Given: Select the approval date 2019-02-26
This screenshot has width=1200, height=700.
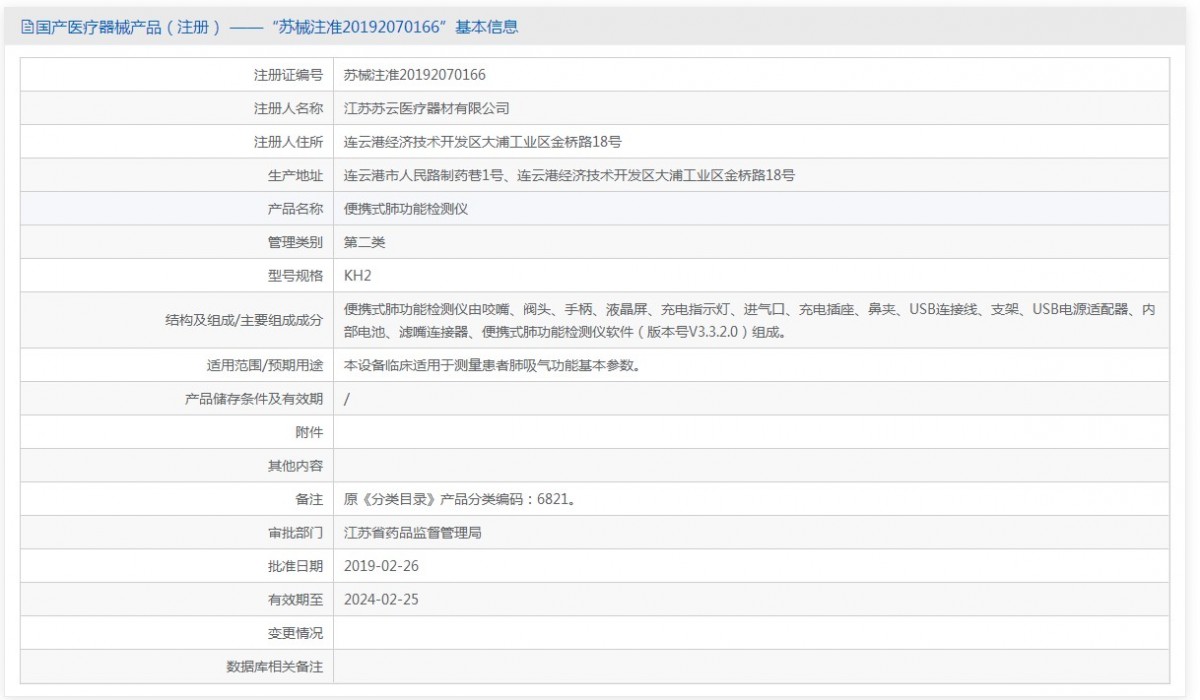Looking at the screenshot, I should point(380,566).
